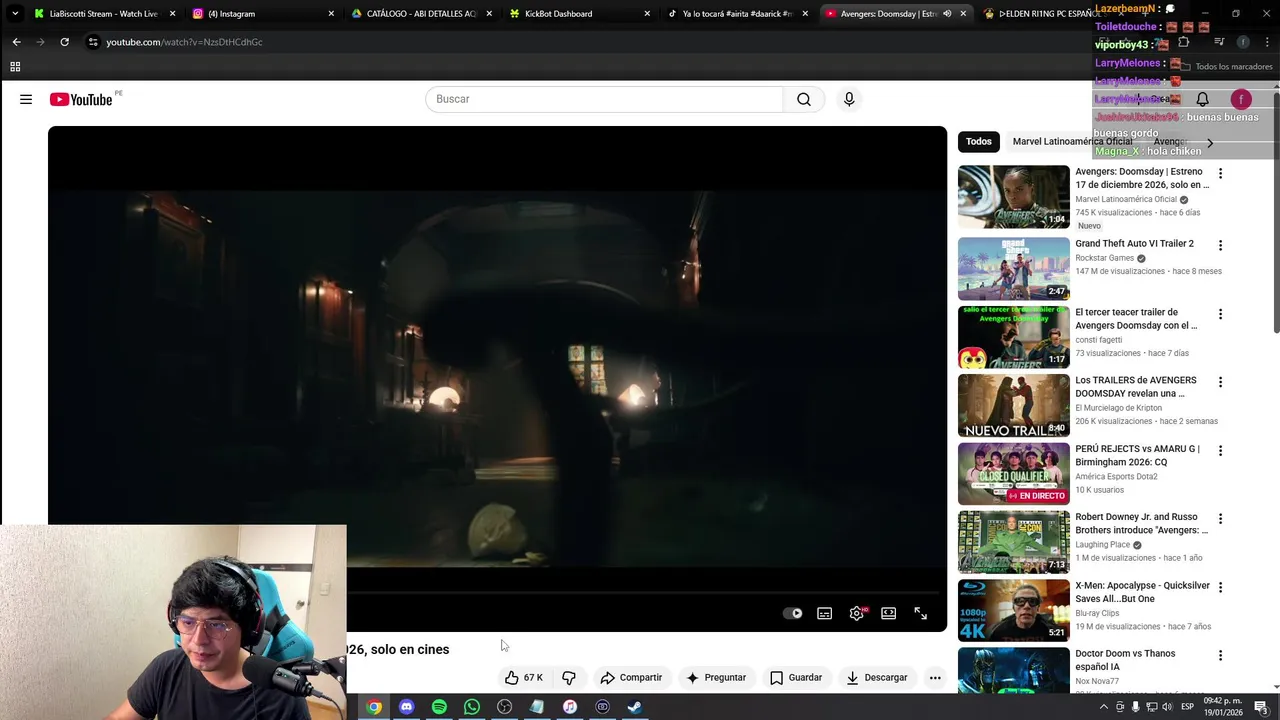
Task: Open OBS Studio from the taskbar
Action: (504, 707)
